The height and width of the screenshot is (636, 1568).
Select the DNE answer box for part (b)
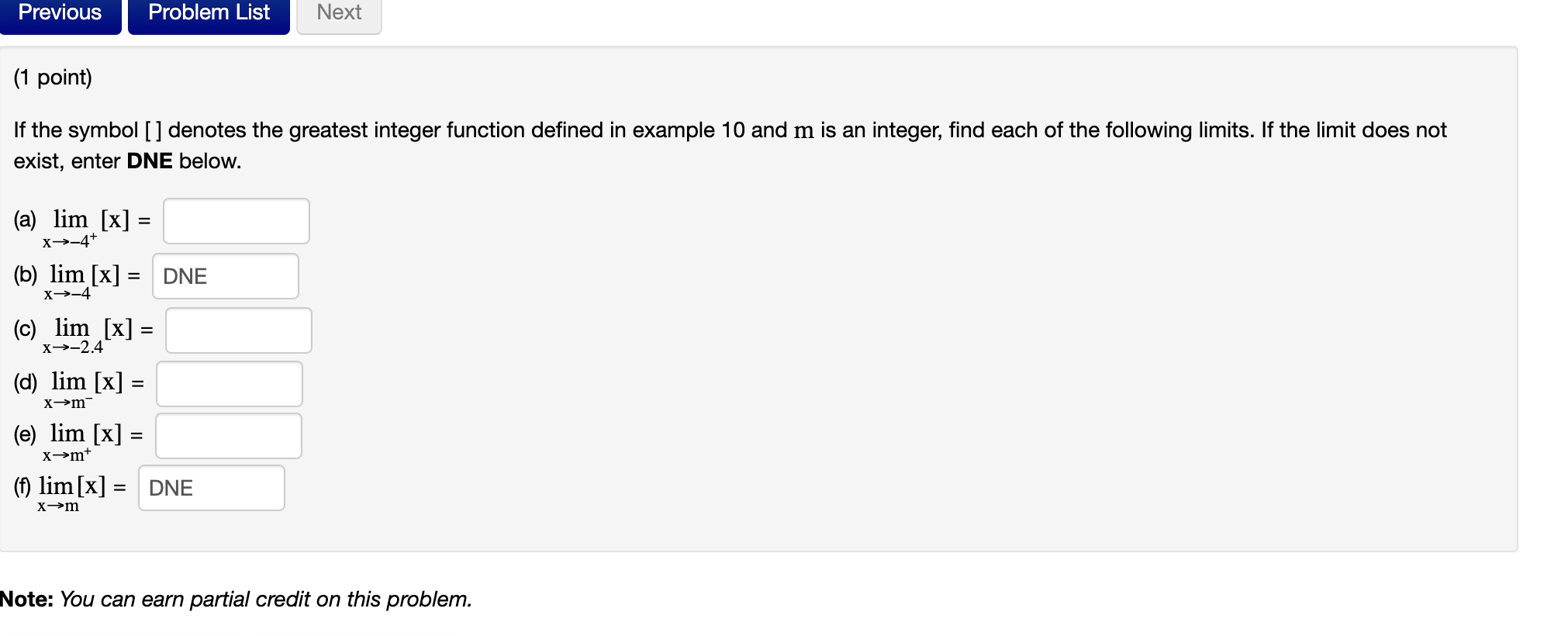tap(225, 276)
